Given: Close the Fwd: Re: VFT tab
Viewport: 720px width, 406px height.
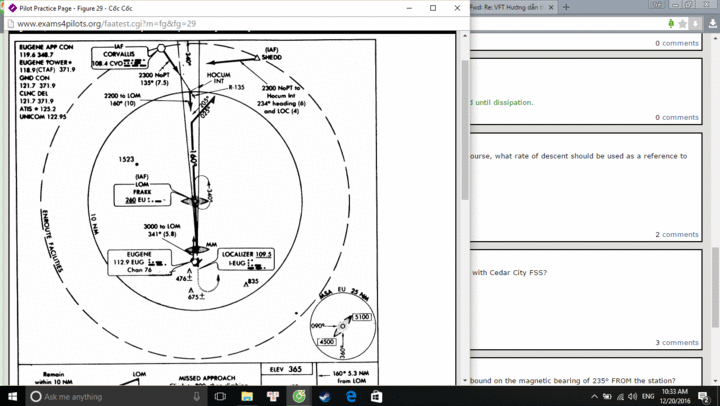Looking at the screenshot, I should pos(550,7).
